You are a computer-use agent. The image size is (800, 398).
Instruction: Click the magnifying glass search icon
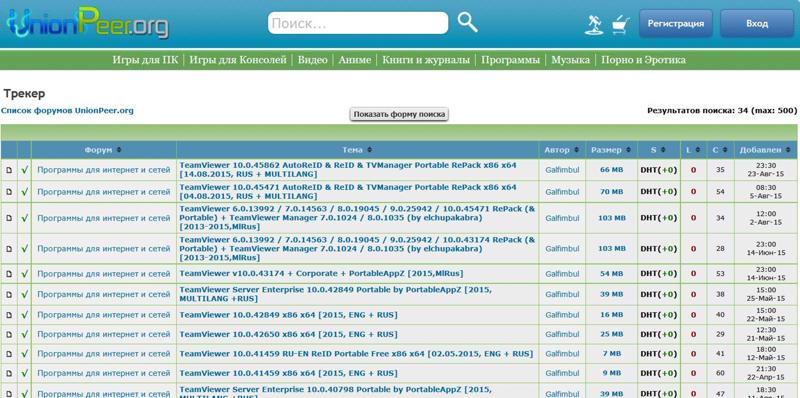pos(467,22)
